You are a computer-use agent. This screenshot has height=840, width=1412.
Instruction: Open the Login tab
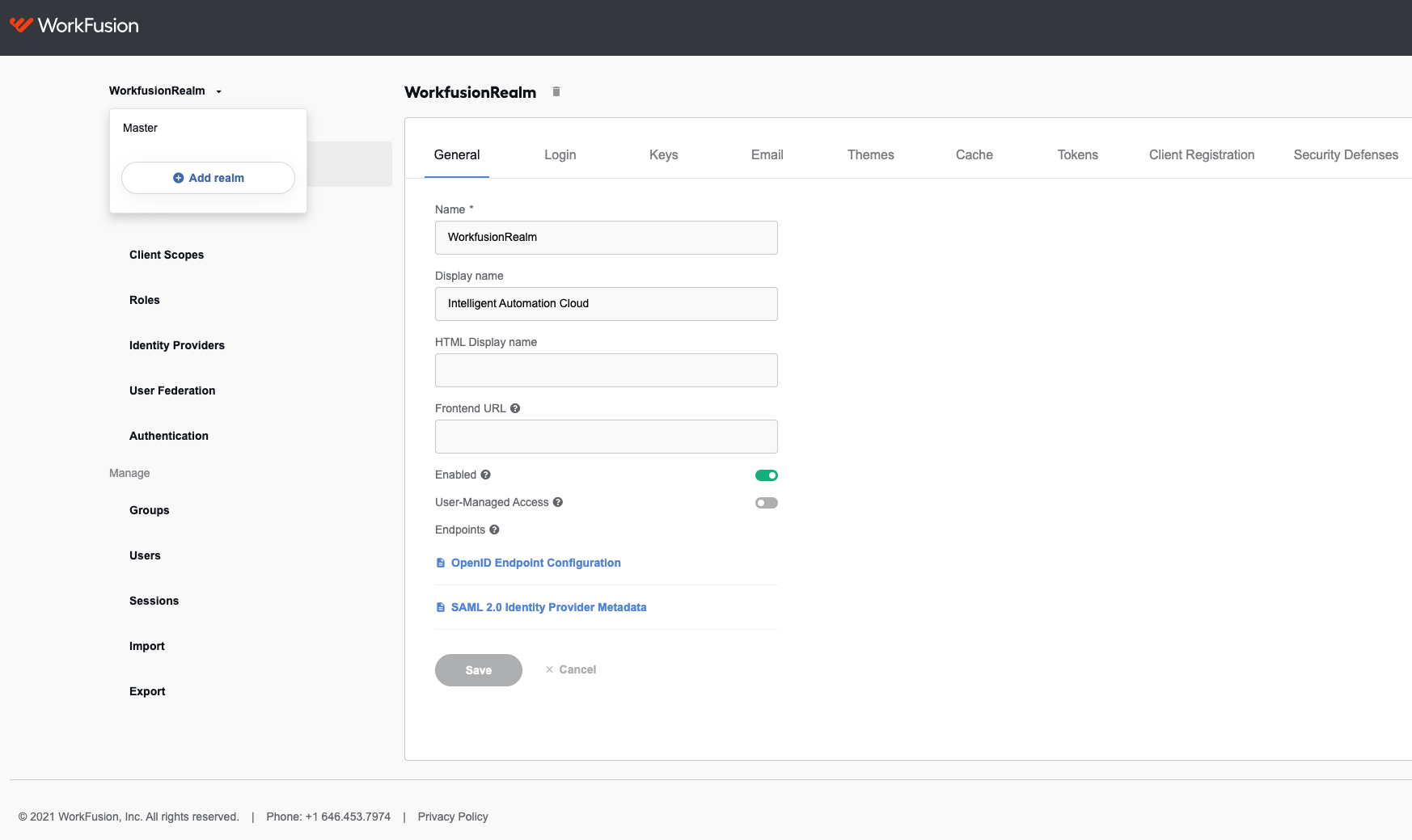click(560, 154)
